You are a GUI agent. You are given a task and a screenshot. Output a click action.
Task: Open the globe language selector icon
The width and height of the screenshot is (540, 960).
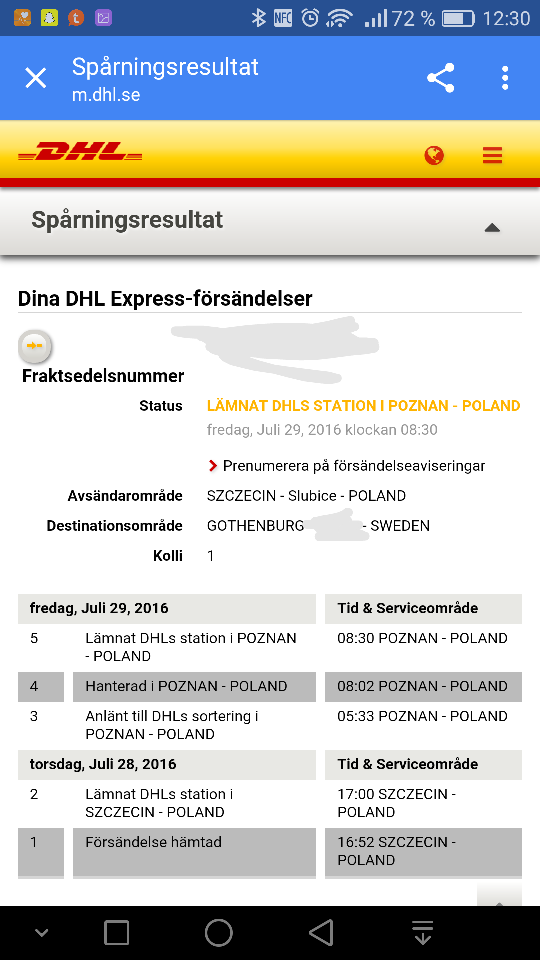434,156
